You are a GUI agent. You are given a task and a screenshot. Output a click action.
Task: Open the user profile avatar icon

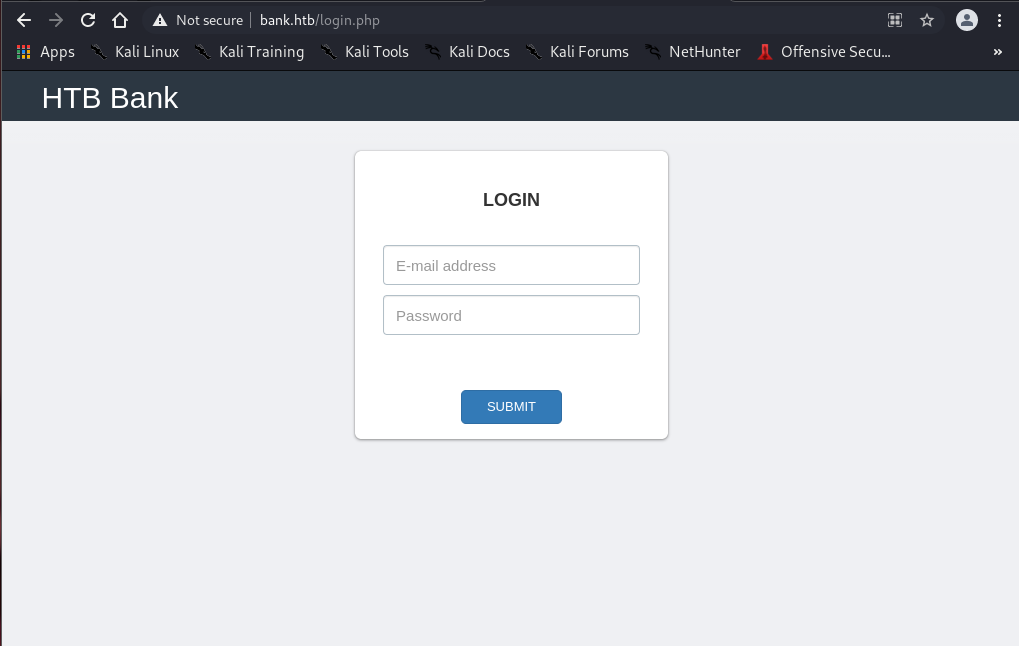tap(966, 20)
